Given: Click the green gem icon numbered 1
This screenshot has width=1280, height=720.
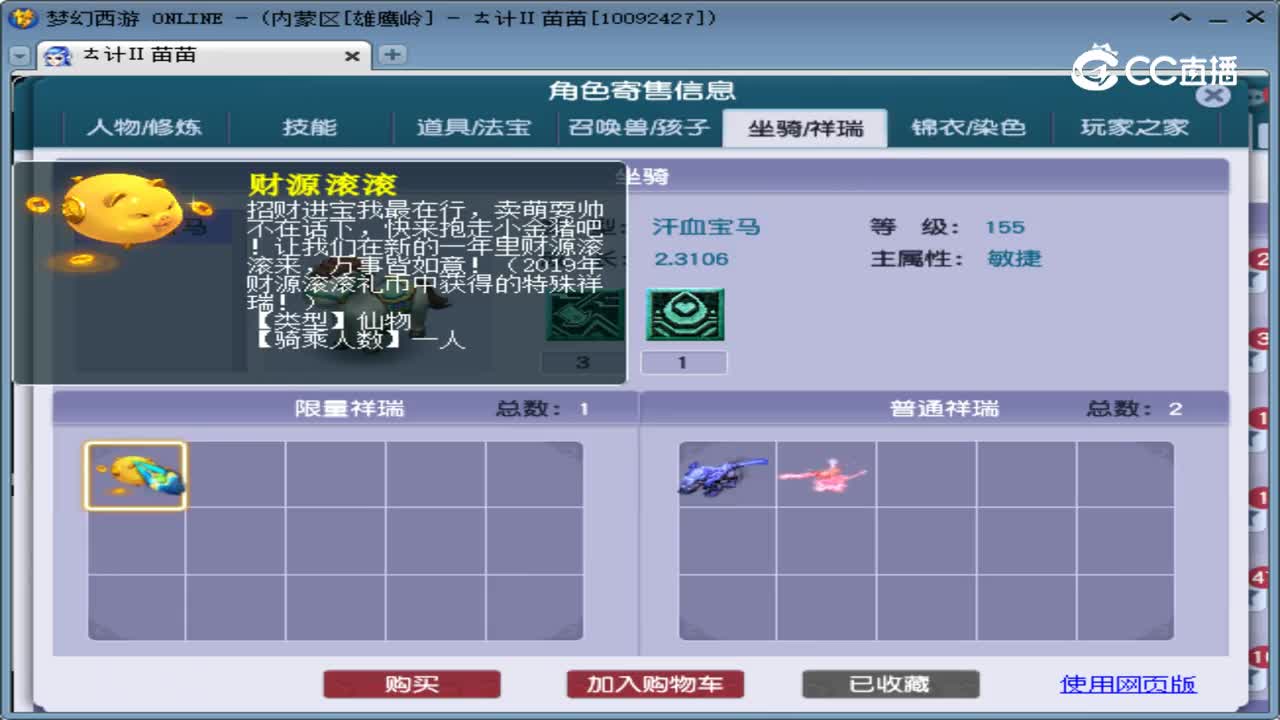Looking at the screenshot, I should (x=685, y=314).
